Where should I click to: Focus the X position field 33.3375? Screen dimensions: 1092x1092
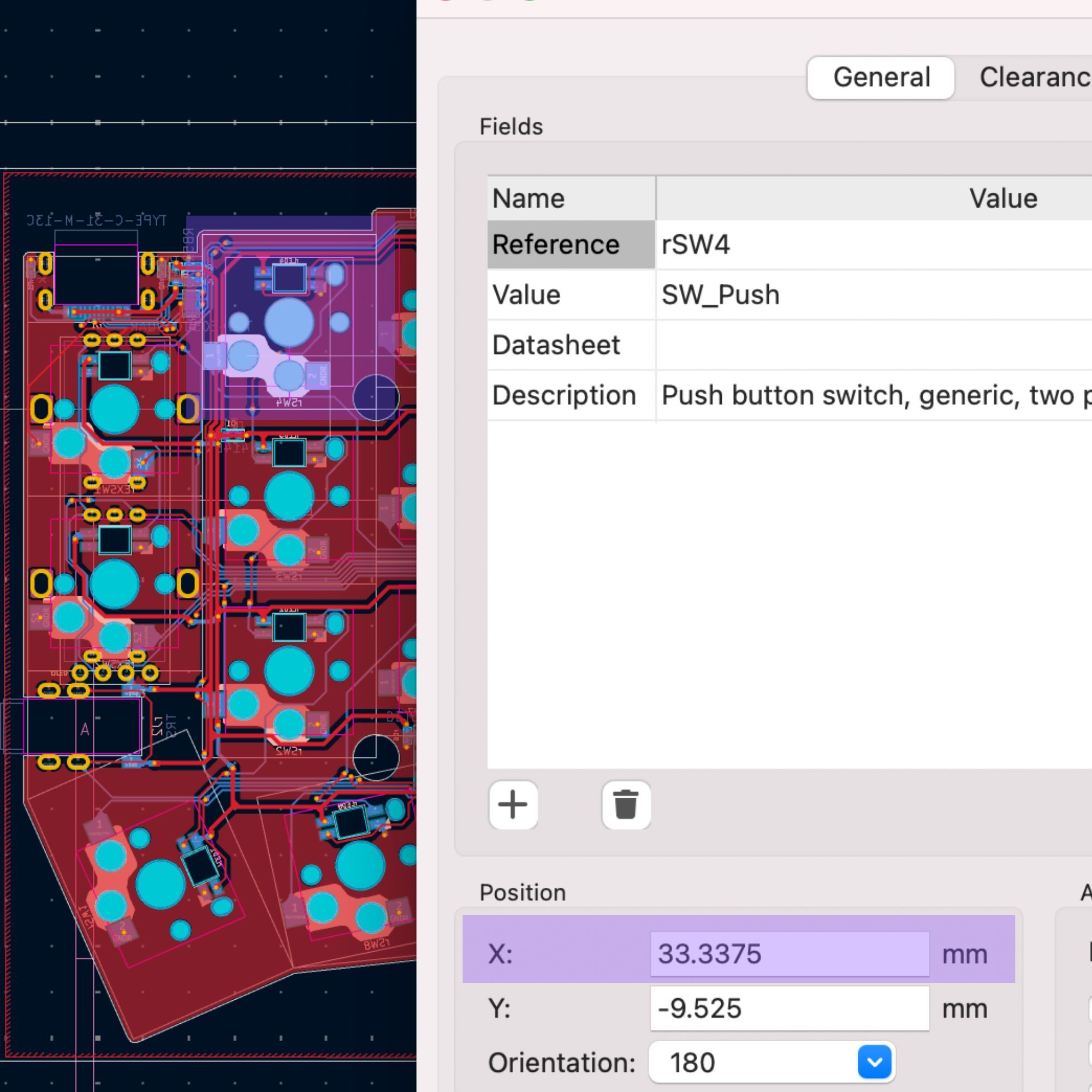(x=789, y=953)
